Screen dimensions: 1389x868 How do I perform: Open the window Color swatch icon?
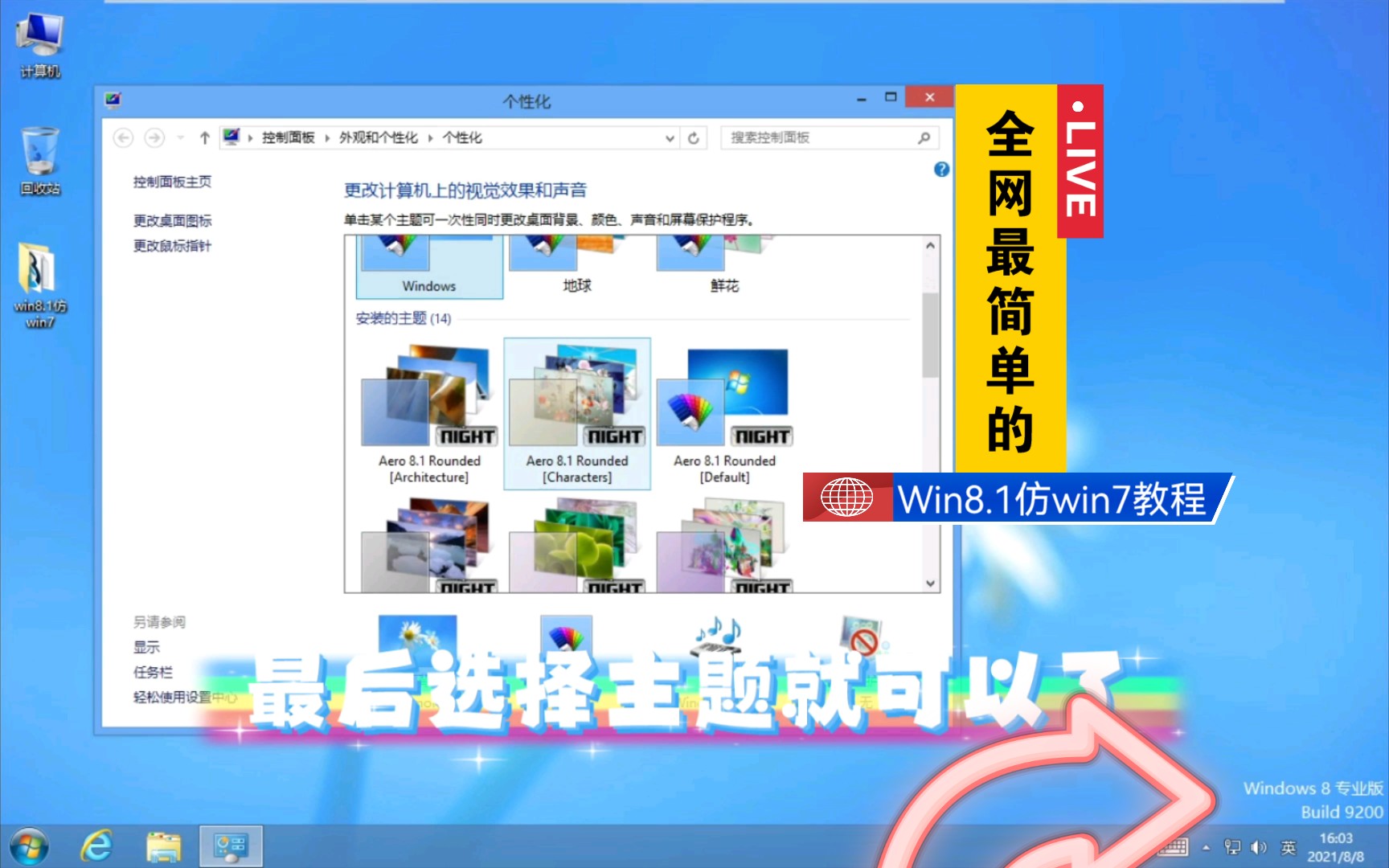tap(567, 637)
